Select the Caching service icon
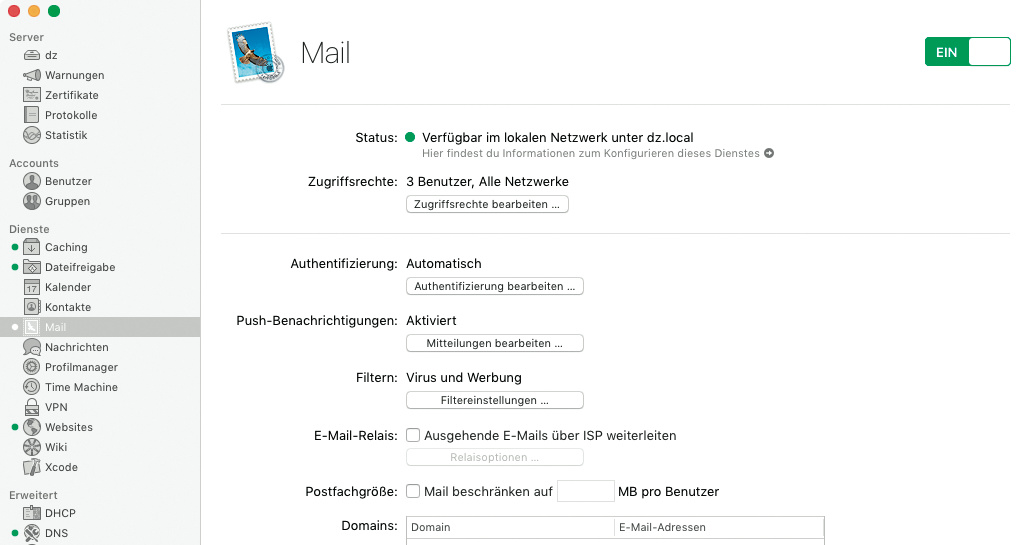This screenshot has width=1027, height=545. pos(32,247)
